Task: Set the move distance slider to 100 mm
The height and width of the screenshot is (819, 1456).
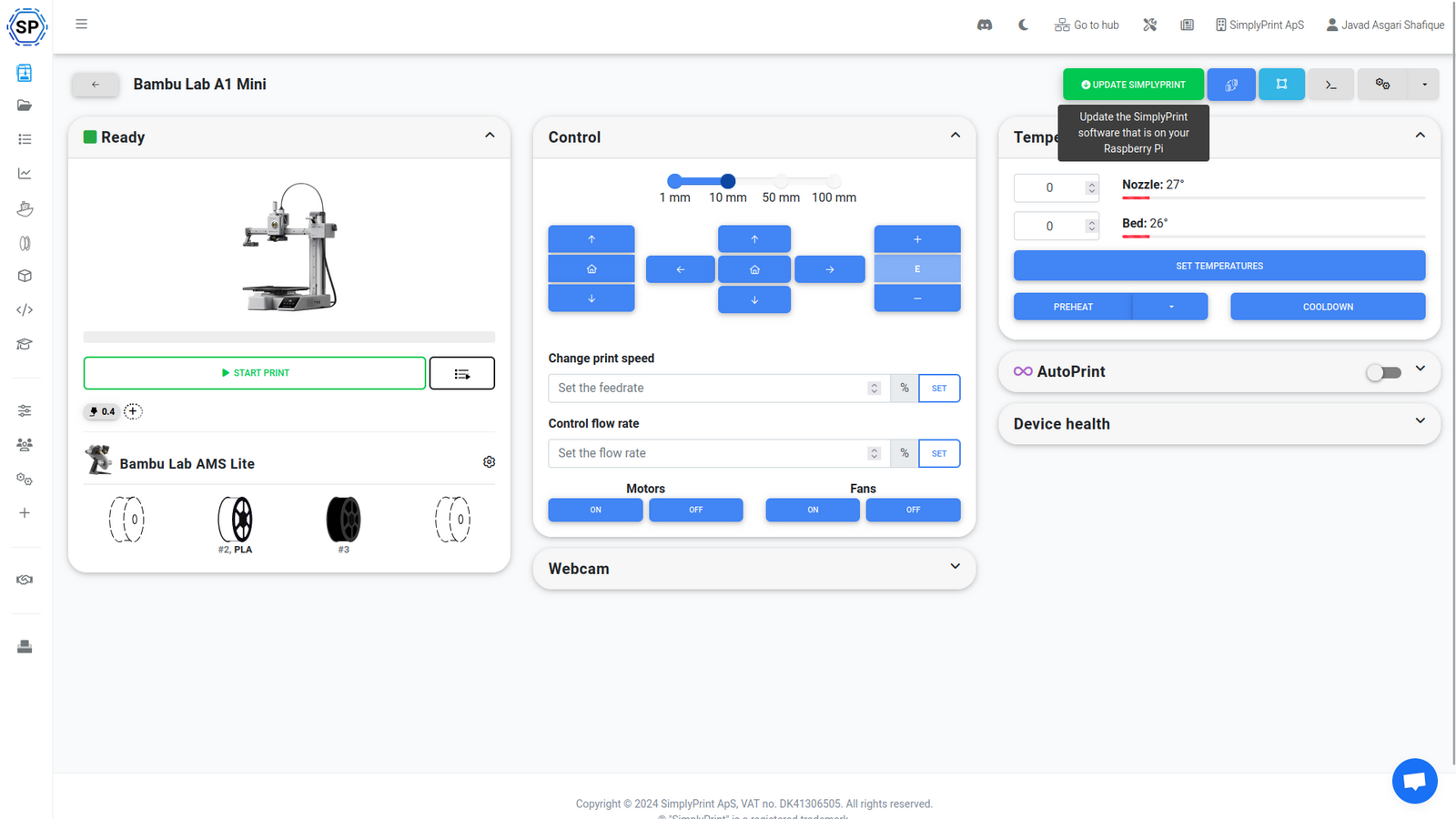Action: [x=834, y=181]
